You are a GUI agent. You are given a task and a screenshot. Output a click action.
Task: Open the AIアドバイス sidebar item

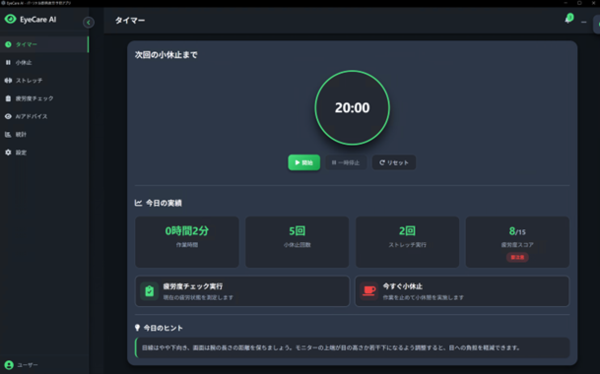click(x=44, y=116)
